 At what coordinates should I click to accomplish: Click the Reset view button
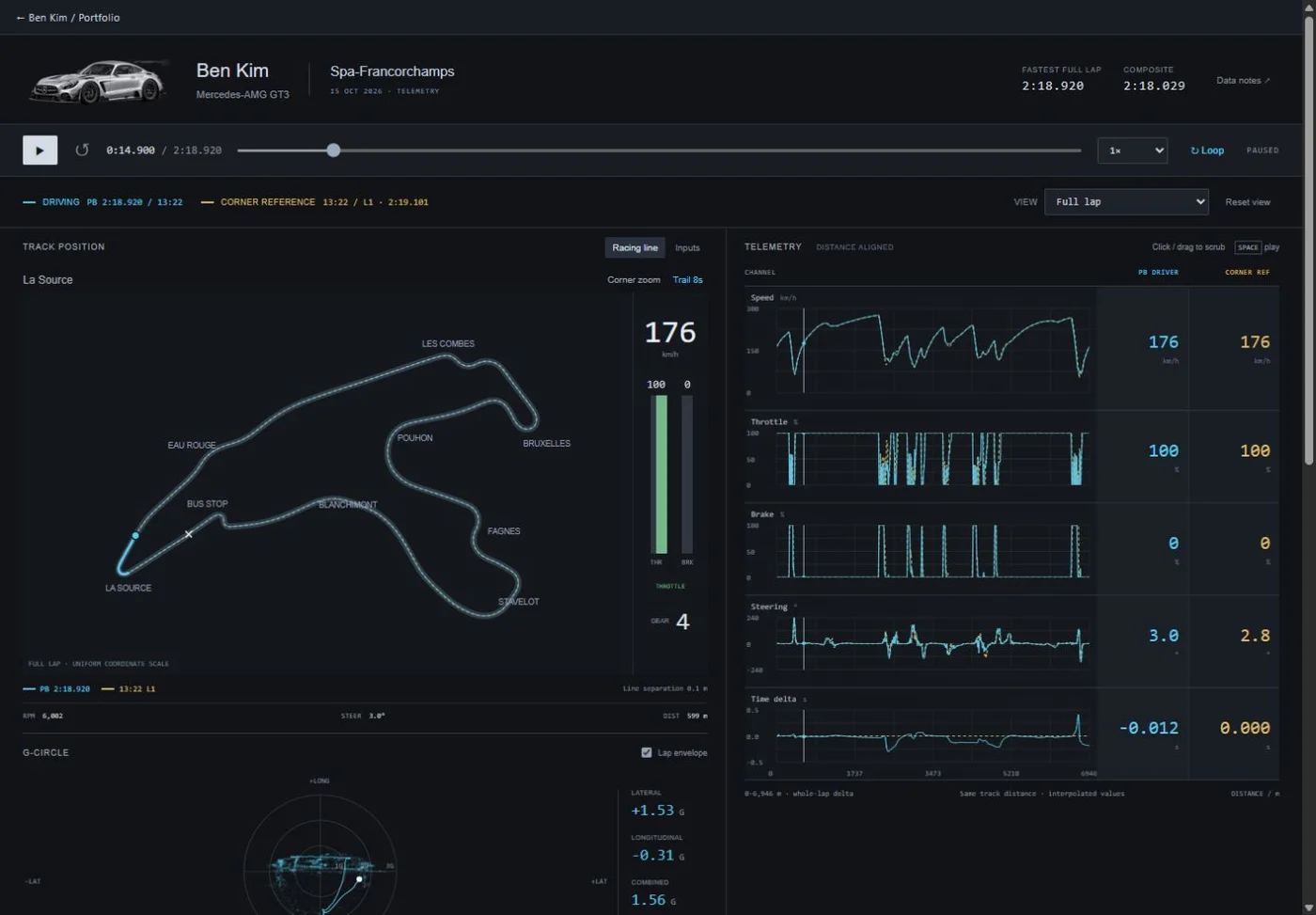click(x=1247, y=202)
